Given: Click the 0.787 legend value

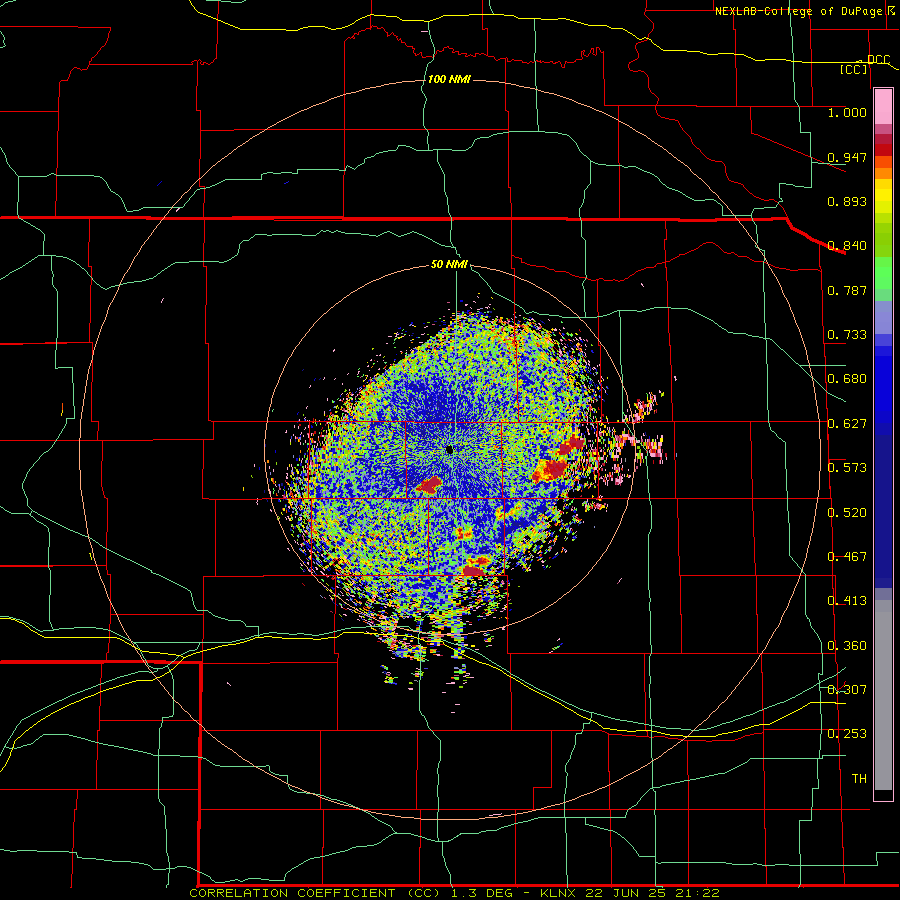Looking at the screenshot, I should point(847,290).
